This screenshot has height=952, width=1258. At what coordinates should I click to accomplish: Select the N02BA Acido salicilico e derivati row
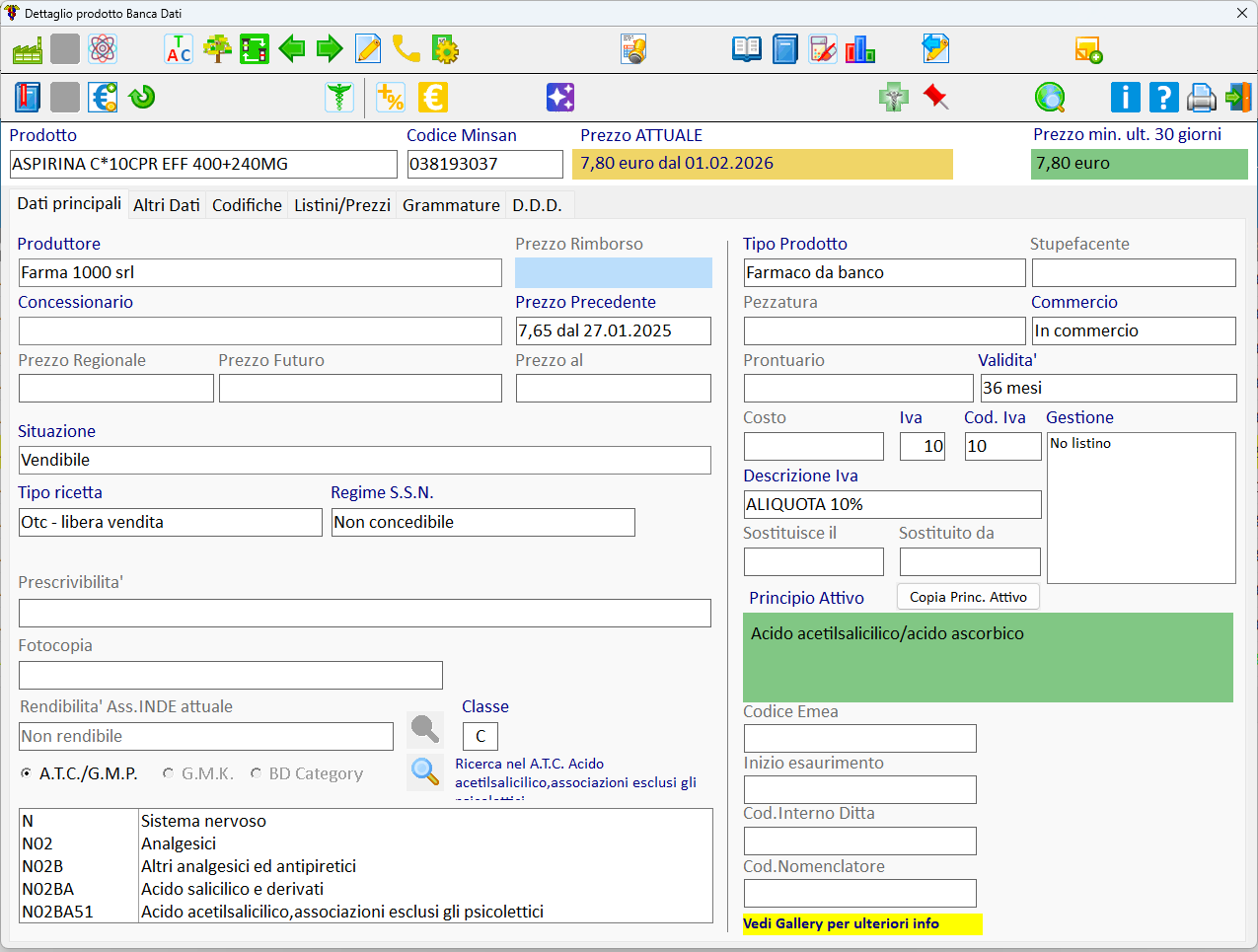tap(366, 889)
